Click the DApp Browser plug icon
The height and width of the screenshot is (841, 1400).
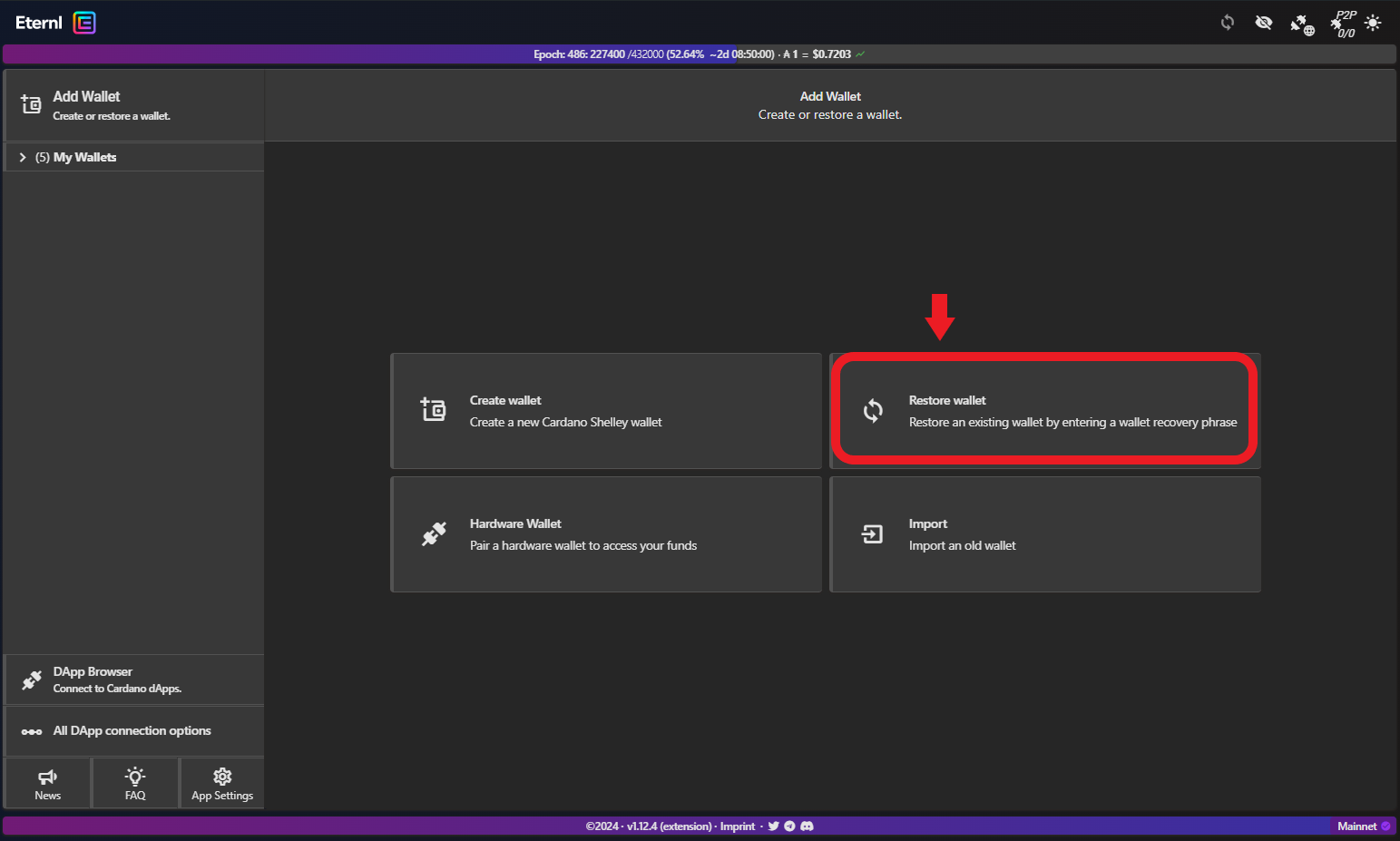[x=32, y=680]
